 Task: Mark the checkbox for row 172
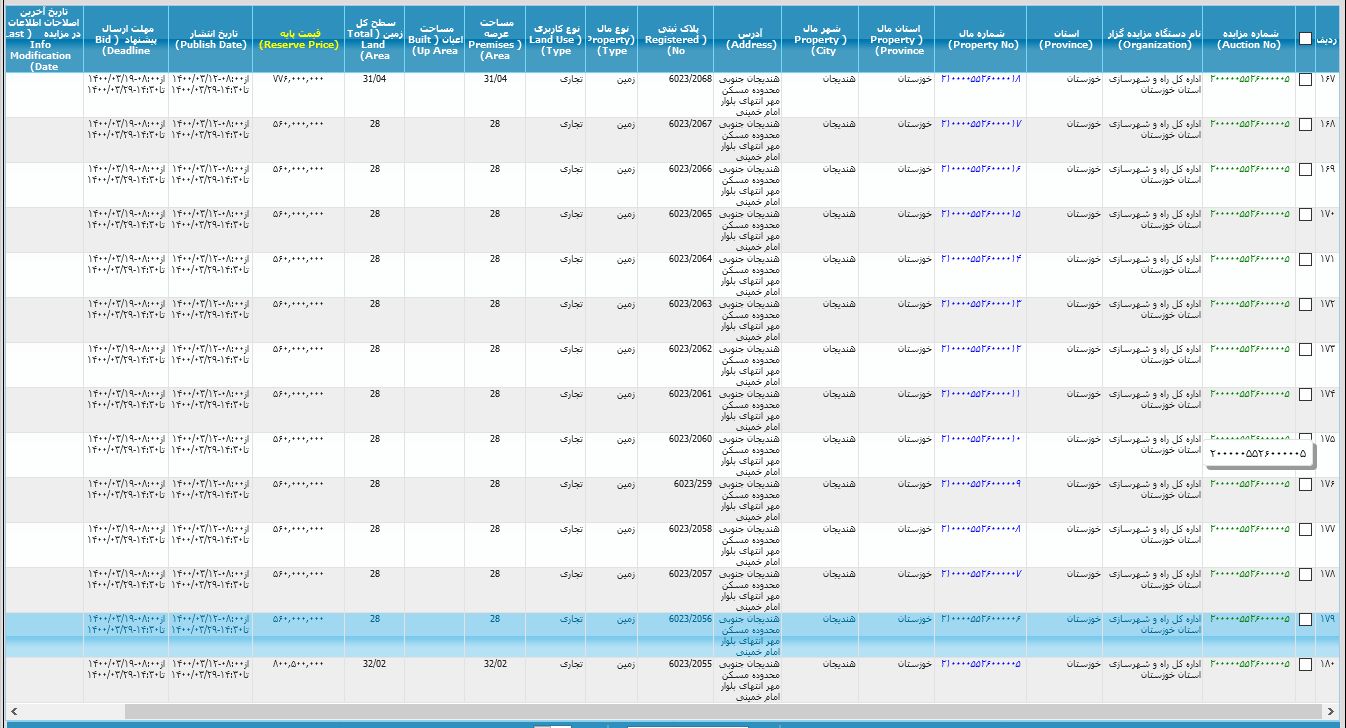tap(1305, 305)
